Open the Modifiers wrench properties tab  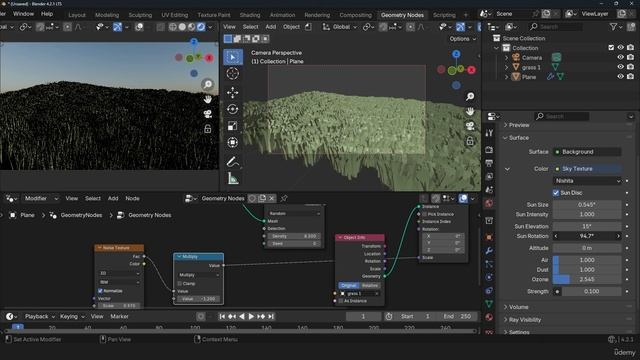[x=489, y=251]
